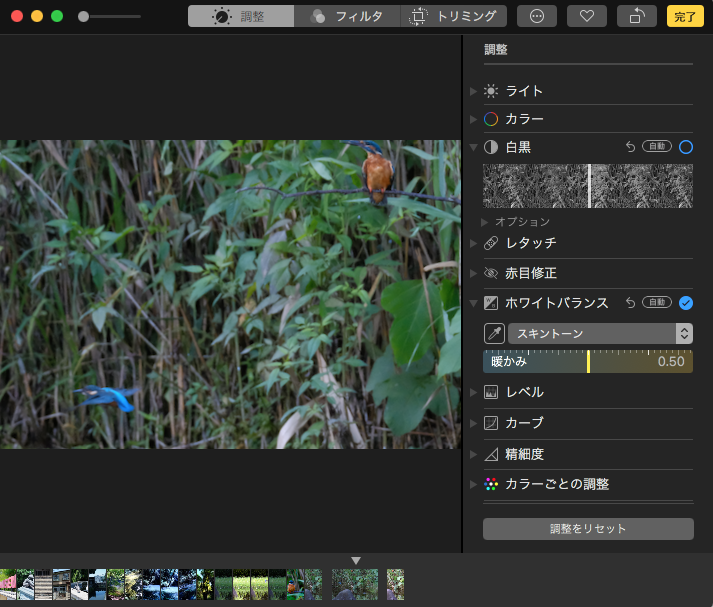This screenshot has width=713, height=607.
Task: Click the 暖かみ slider handle
Action: pyautogui.click(x=588, y=362)
